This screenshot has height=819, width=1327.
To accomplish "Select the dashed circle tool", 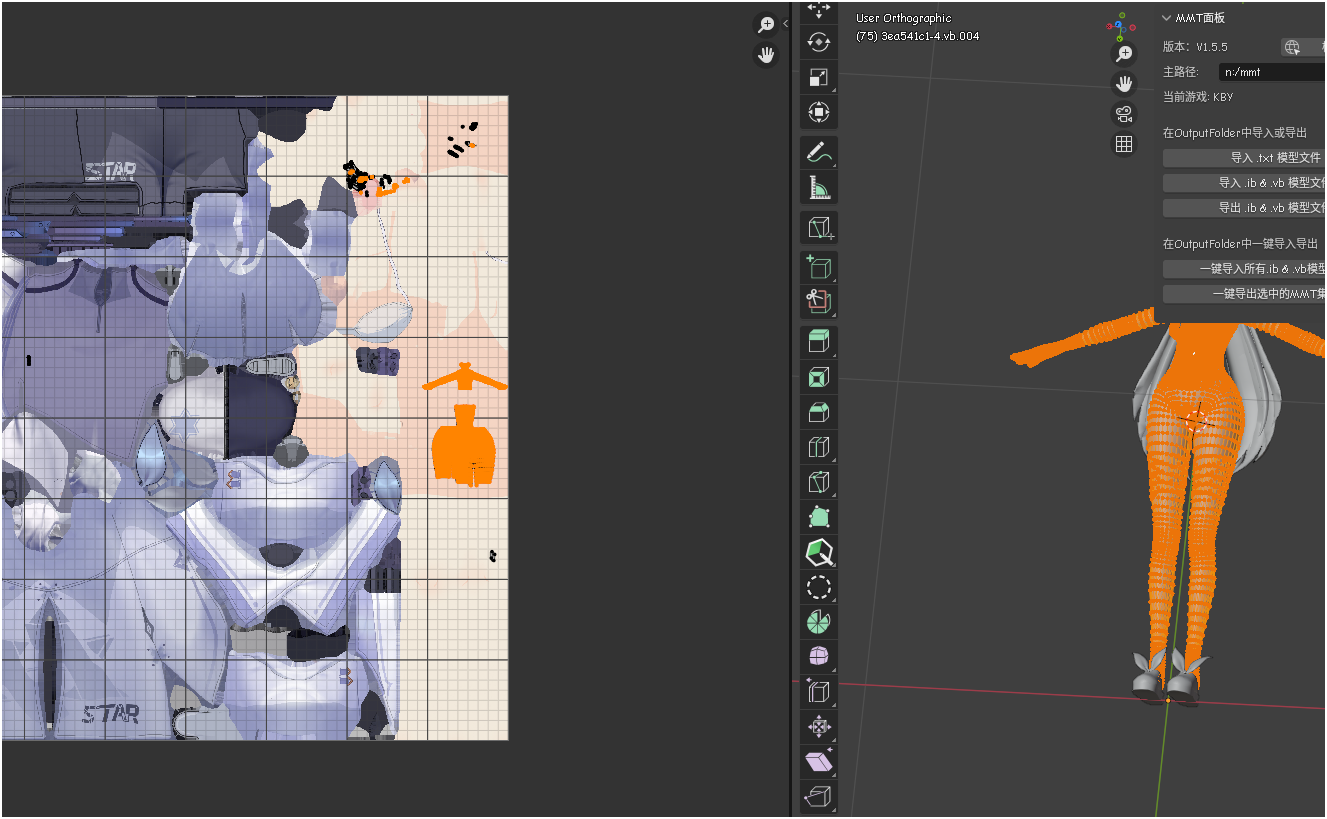I will tap(819, 587).
